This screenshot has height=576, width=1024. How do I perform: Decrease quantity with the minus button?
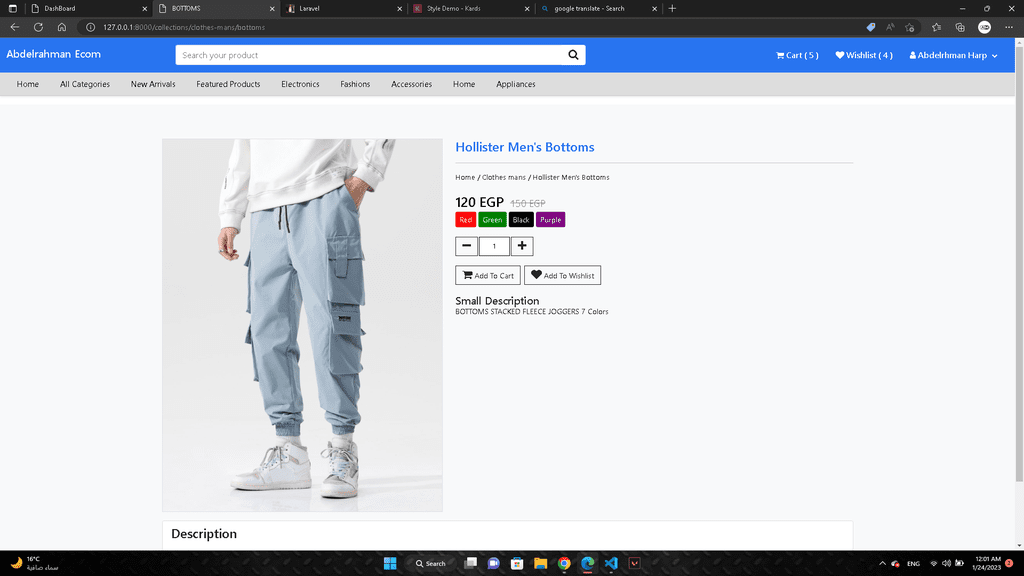pos(466,246)
